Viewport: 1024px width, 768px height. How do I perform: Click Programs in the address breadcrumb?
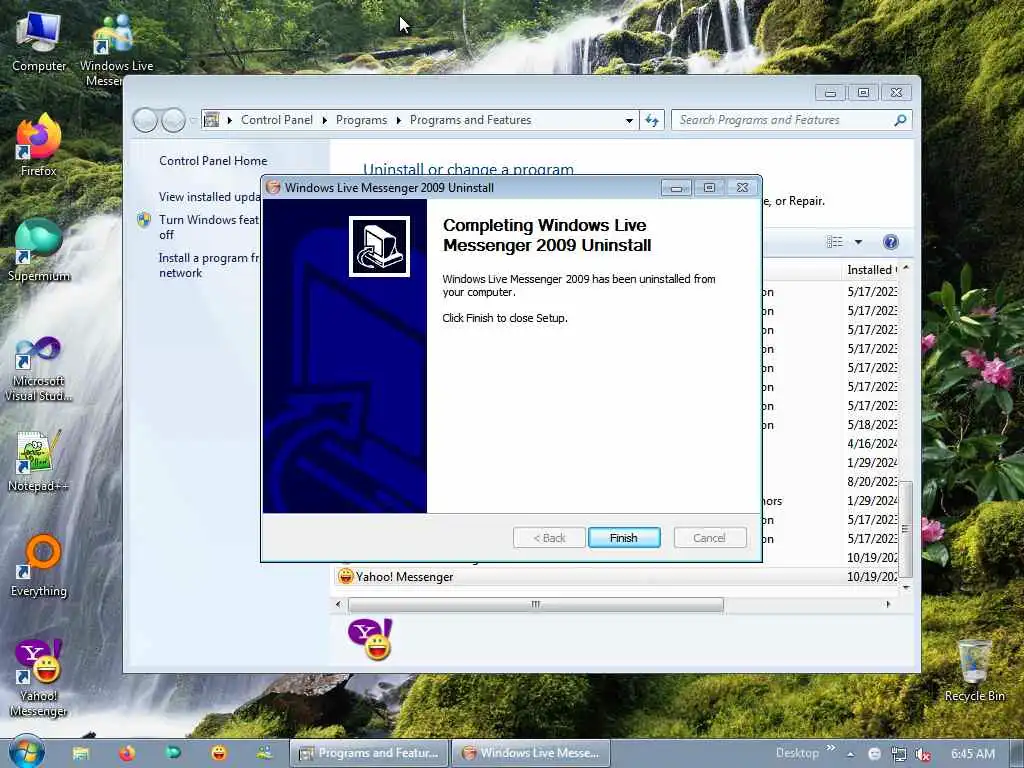(361, 120)
